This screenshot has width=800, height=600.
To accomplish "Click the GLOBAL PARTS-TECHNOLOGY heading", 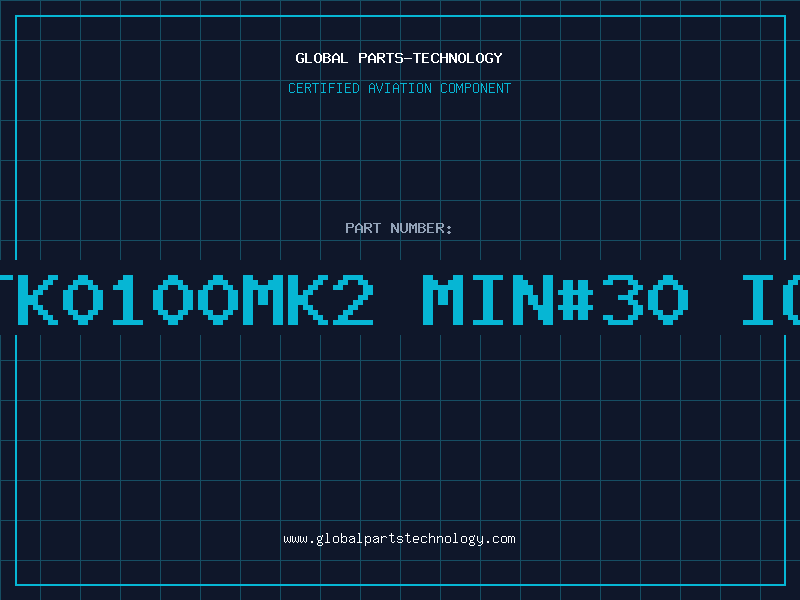I will [399, 58].
